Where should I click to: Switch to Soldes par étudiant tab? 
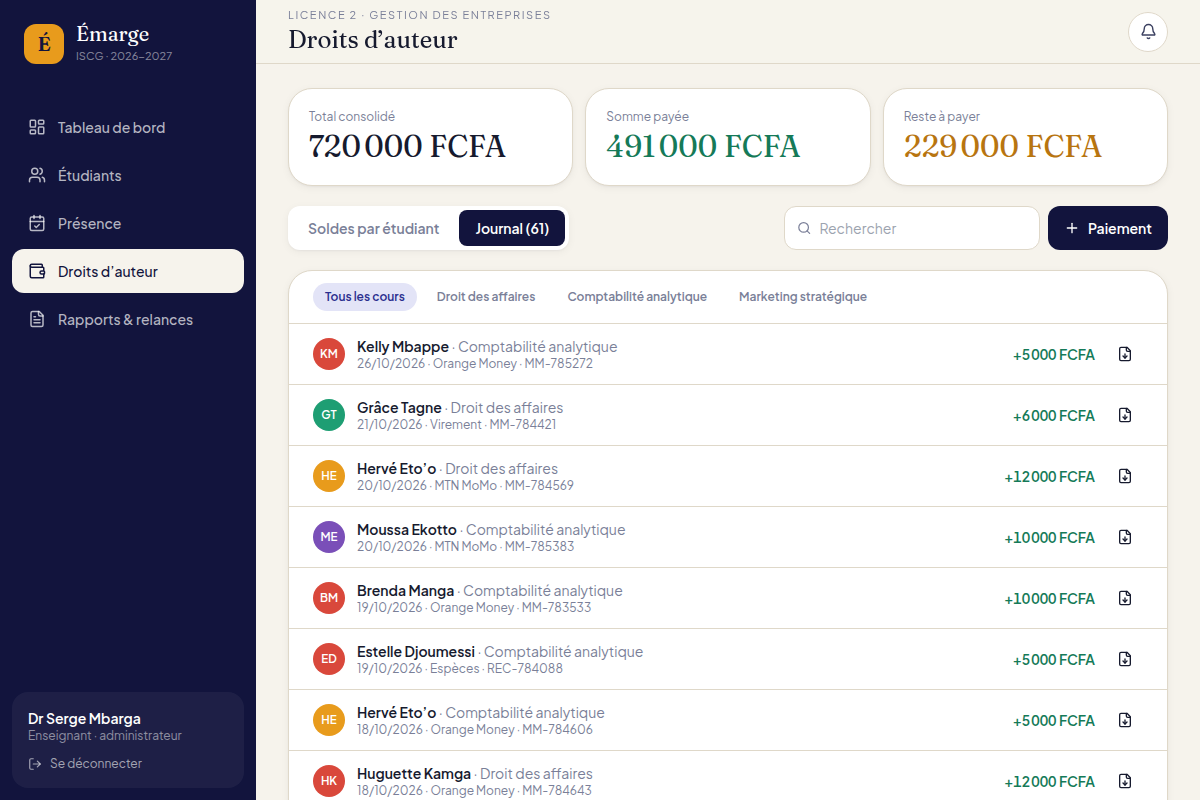pos(374,228)
